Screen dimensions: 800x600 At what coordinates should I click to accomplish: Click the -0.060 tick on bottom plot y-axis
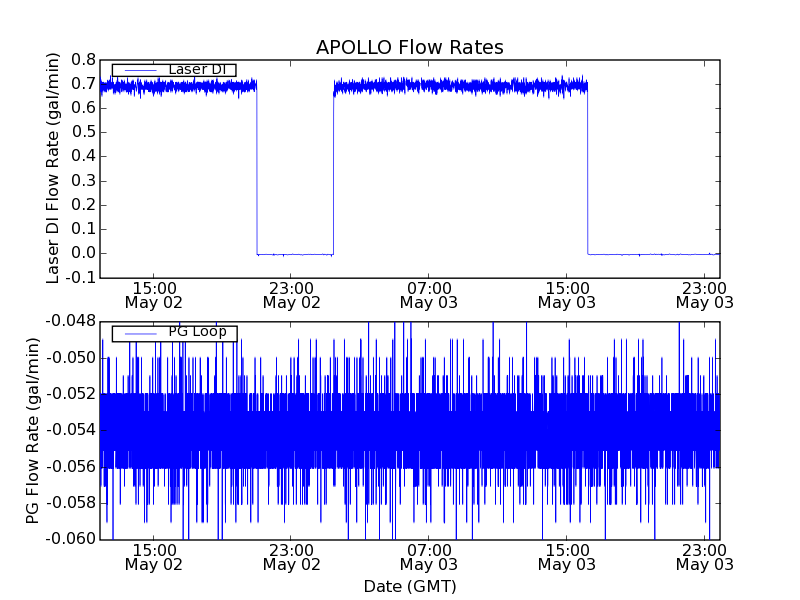tap(70, 539)
